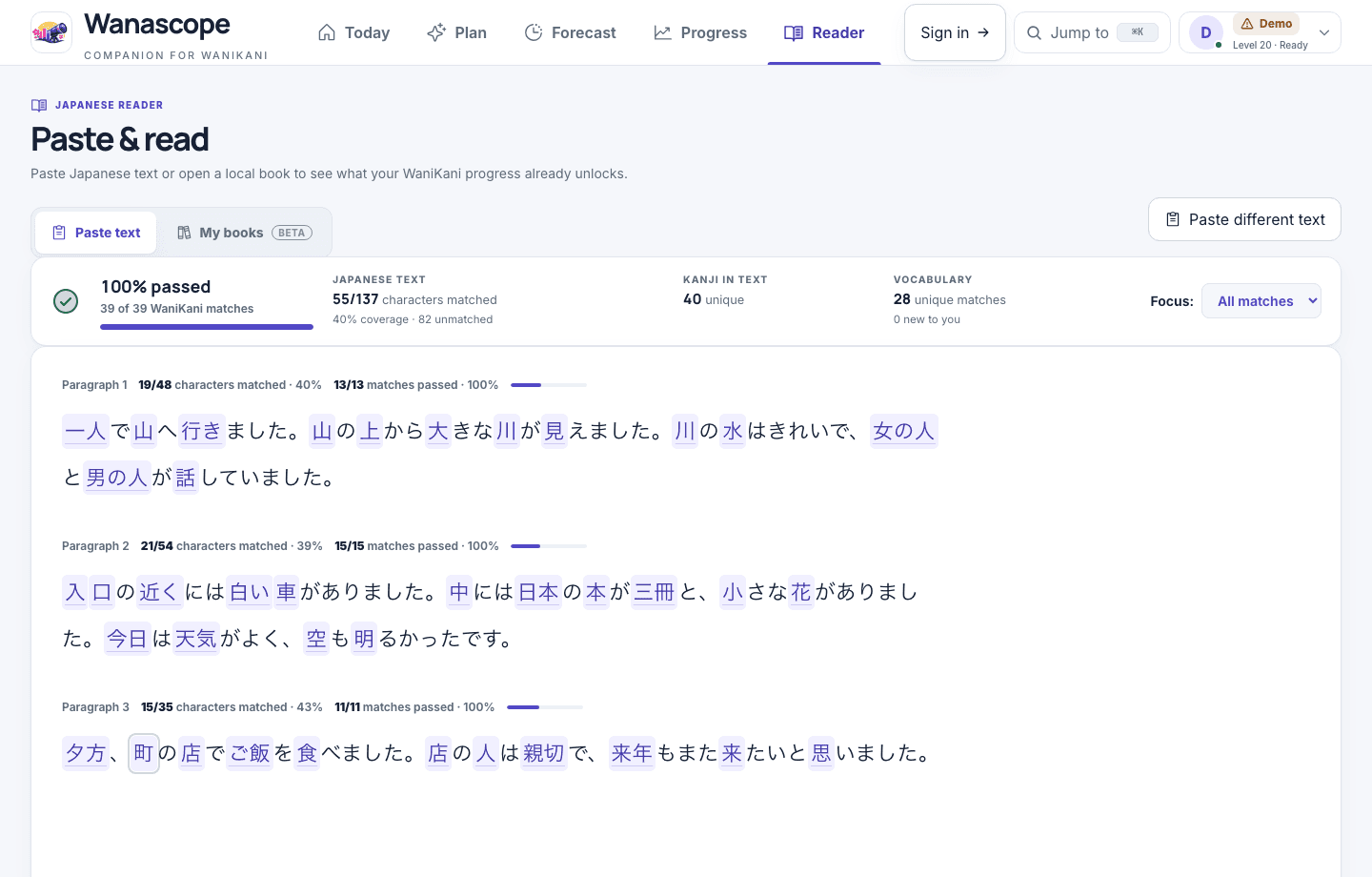Click the books icon on My books tab

pos(184,233)
